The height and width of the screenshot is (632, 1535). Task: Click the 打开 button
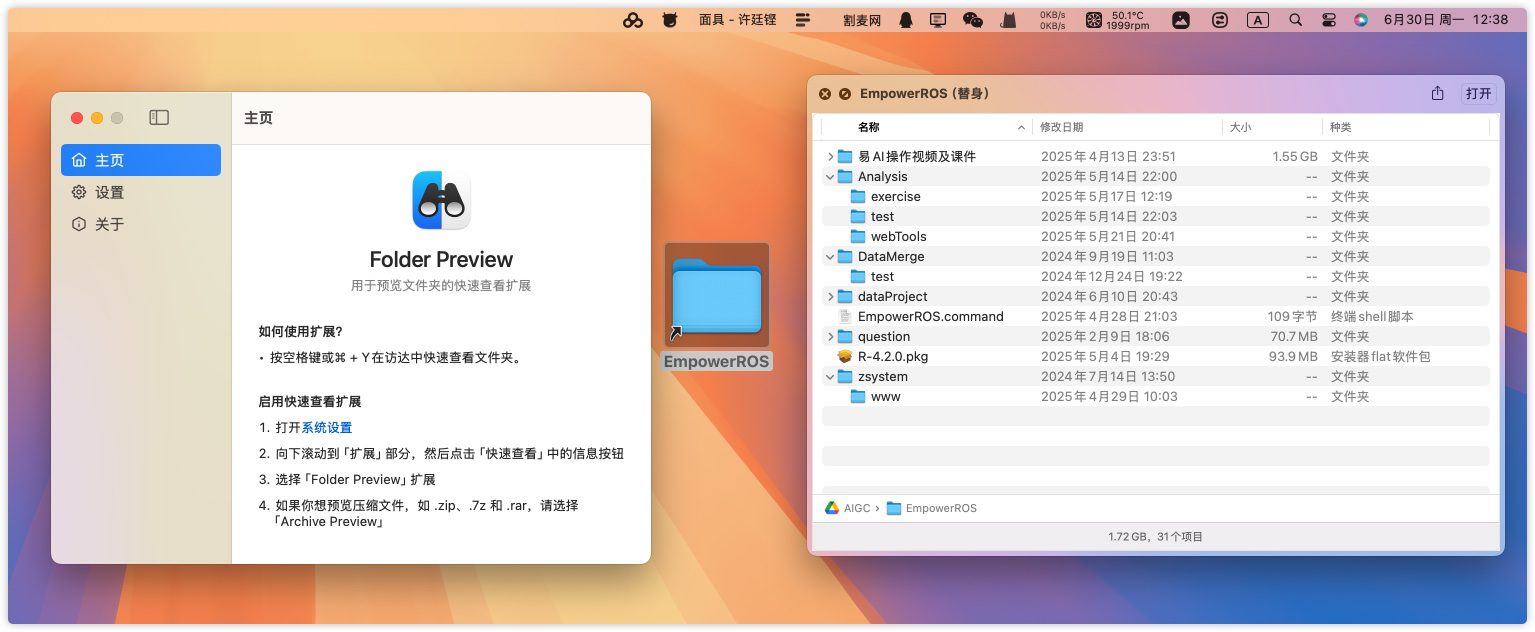point(1478,93)
